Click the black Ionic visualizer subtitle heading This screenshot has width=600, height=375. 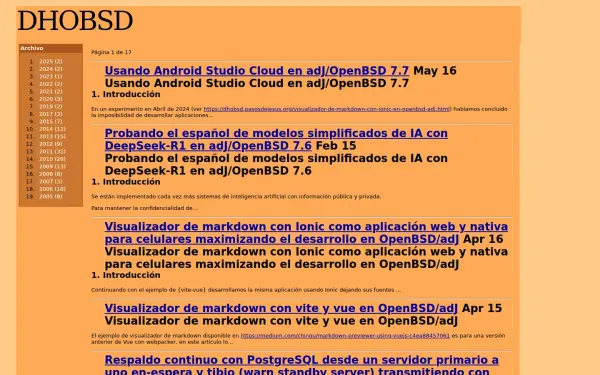coord(306,258)
